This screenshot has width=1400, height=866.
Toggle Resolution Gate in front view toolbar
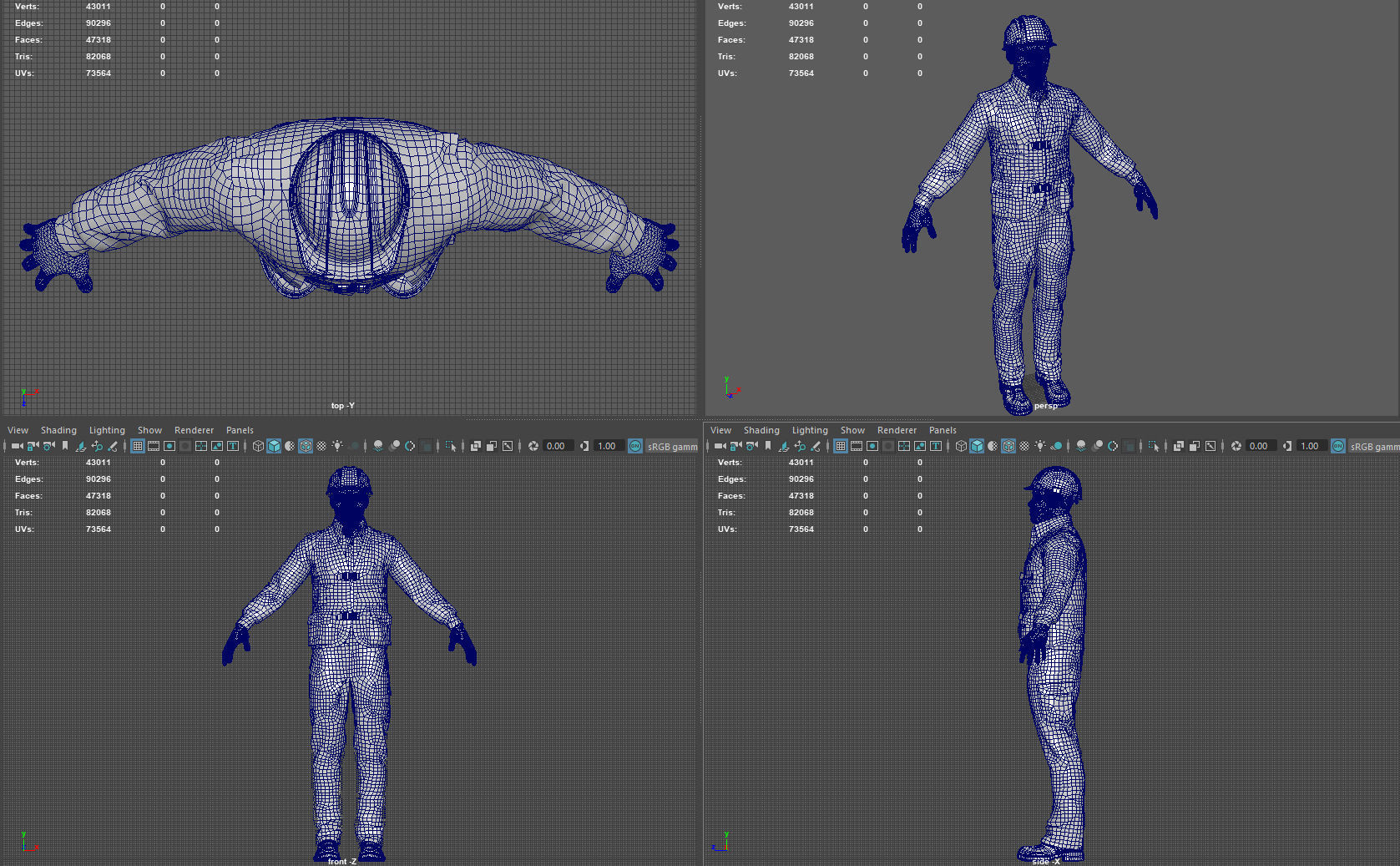coord(169,446)
